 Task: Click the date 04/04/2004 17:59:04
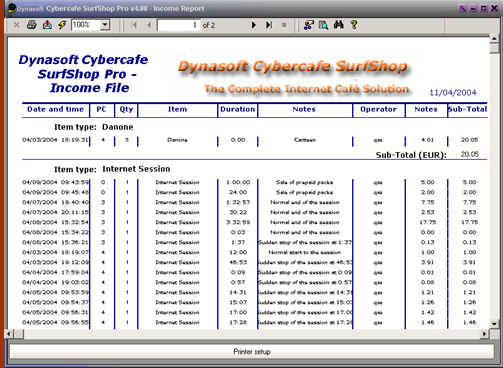(55, 272)
